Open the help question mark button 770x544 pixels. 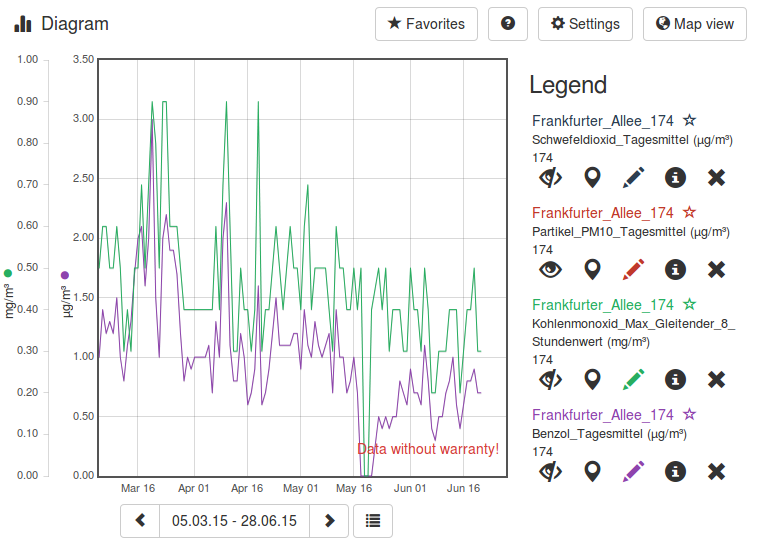[508, 24]
